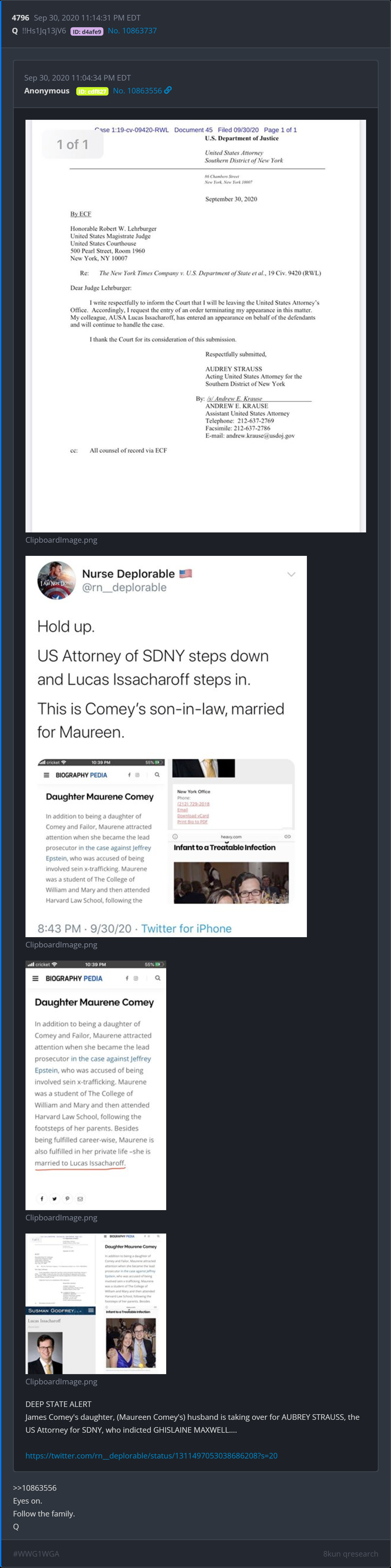Viewport: 391px width, 1568px height.
Task: Click Nurse Deplorable's profile avatar
Action: [57, 580]
